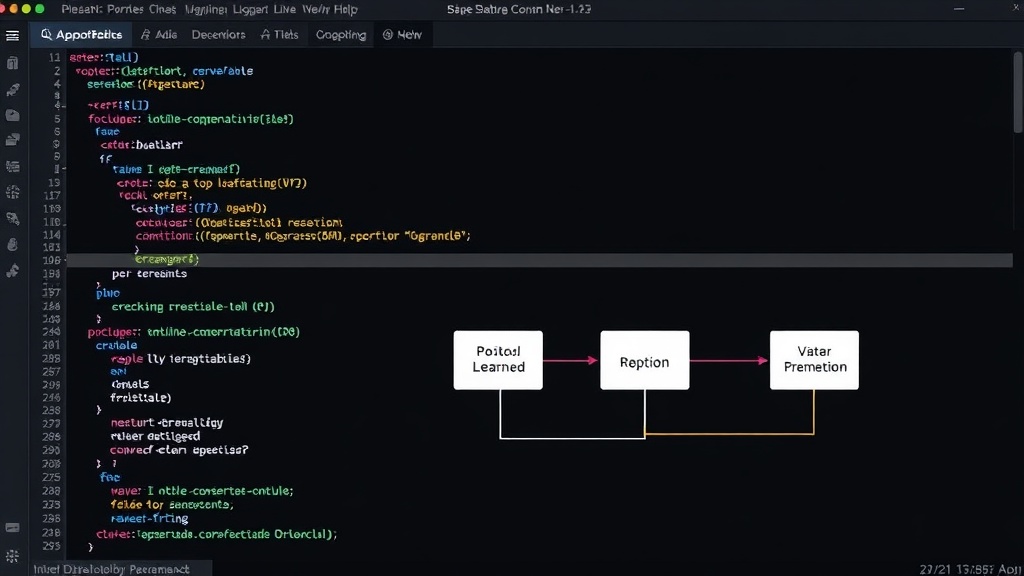Open the folder icon in the sidebar

(12, 116)
